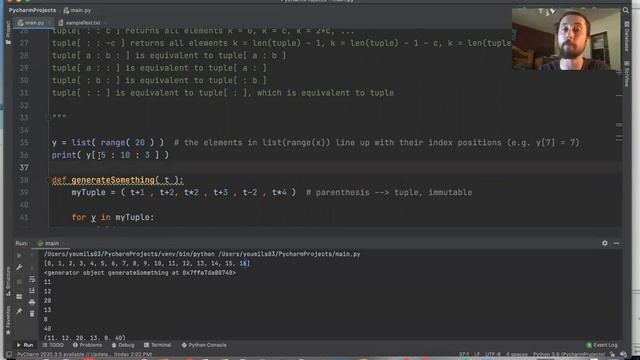Go to line via cursor position indicator
Image resolution: width=640 pixels, height=360 pixels.
click(x=464, y=354)
